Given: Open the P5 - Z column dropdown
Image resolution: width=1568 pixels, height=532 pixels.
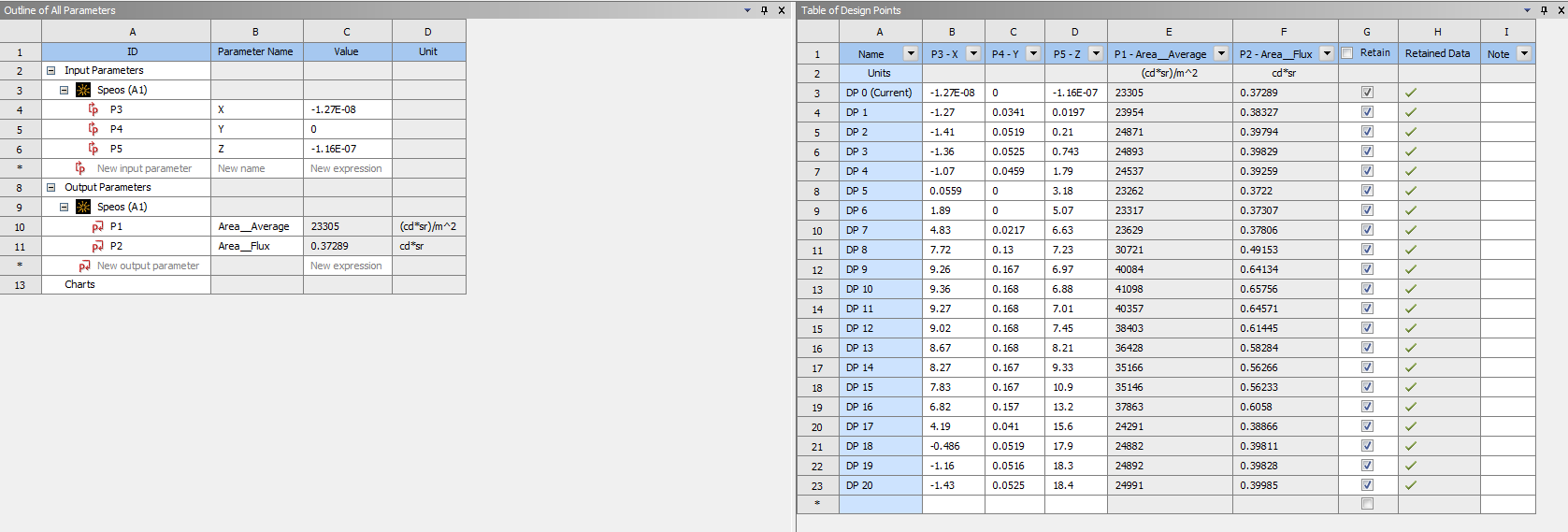Looking at the screenshot, I should click(1096, 53).
